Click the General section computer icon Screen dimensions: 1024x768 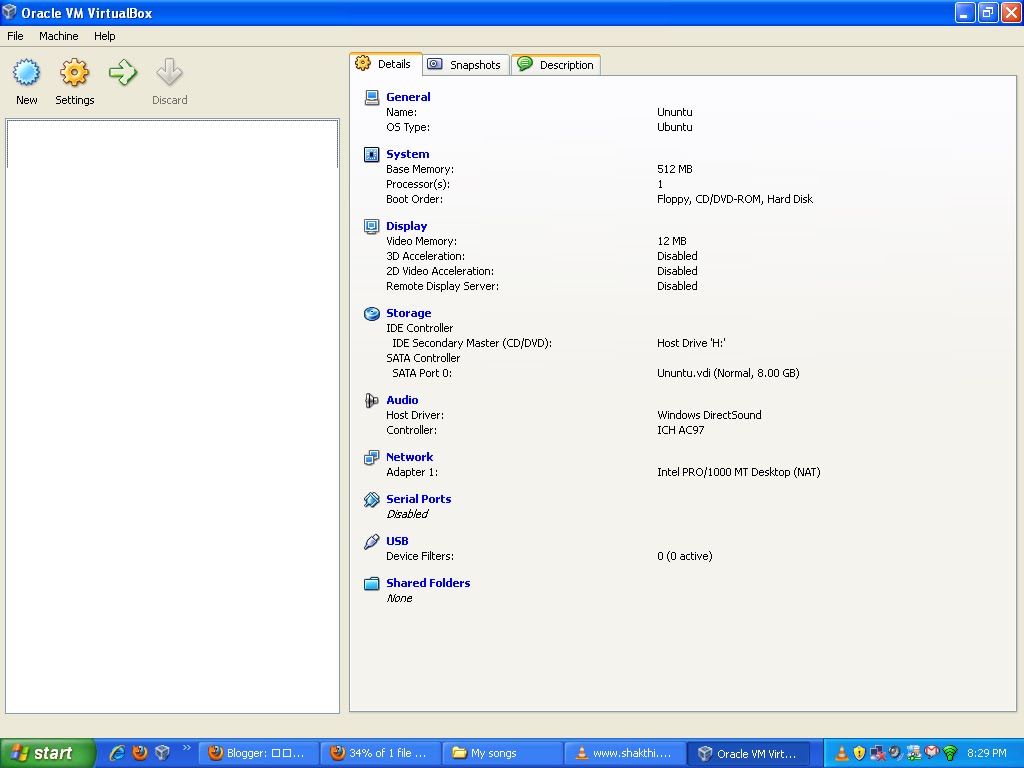[372, 97]
